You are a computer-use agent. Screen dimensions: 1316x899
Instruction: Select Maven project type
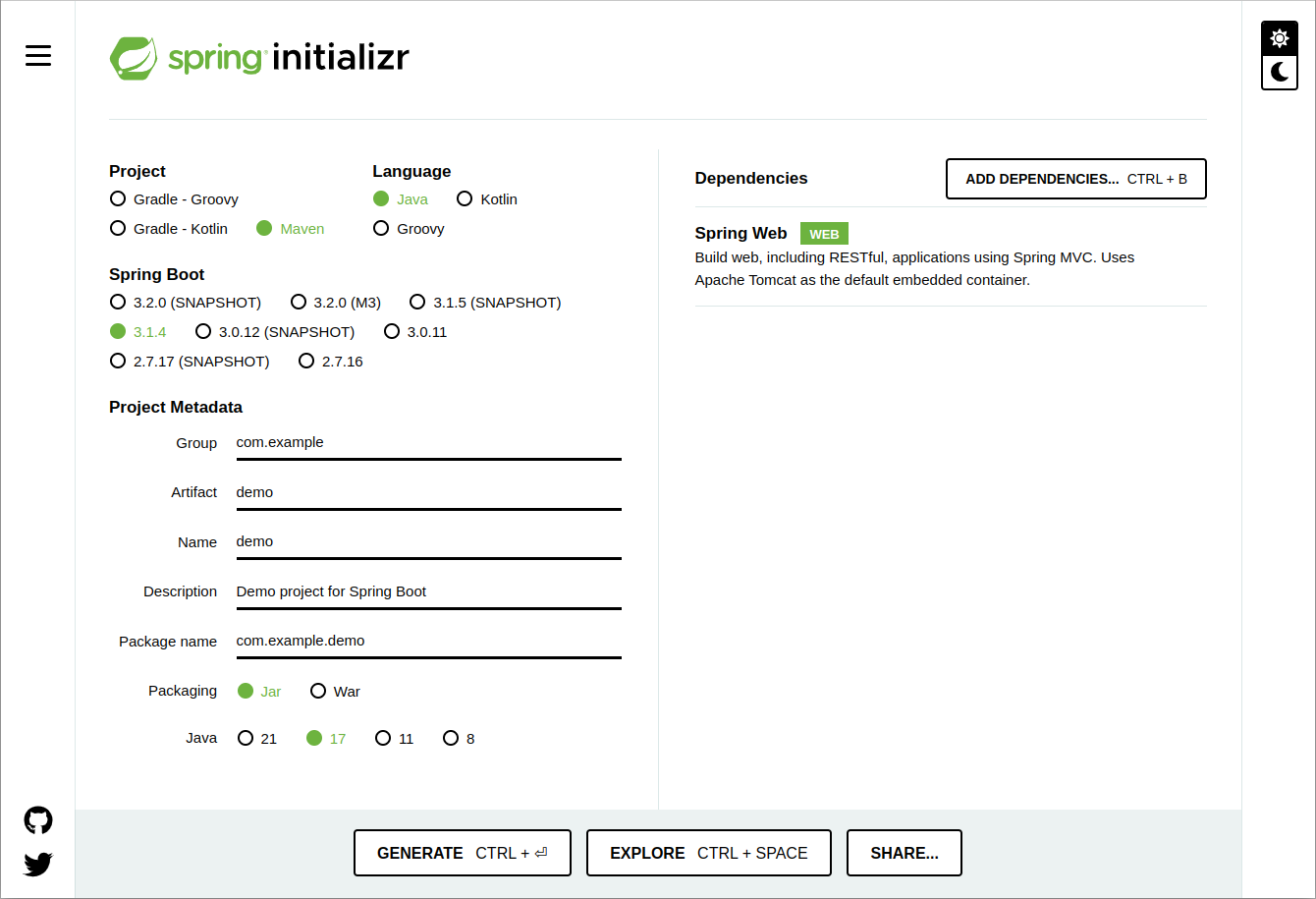click(290, 229)
